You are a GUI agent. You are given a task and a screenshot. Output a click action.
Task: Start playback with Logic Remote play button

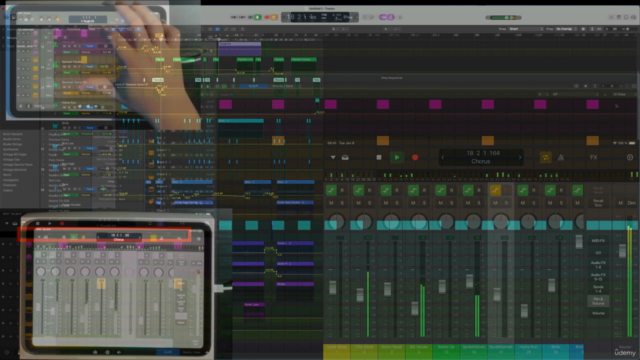click(x=396, y=157)
